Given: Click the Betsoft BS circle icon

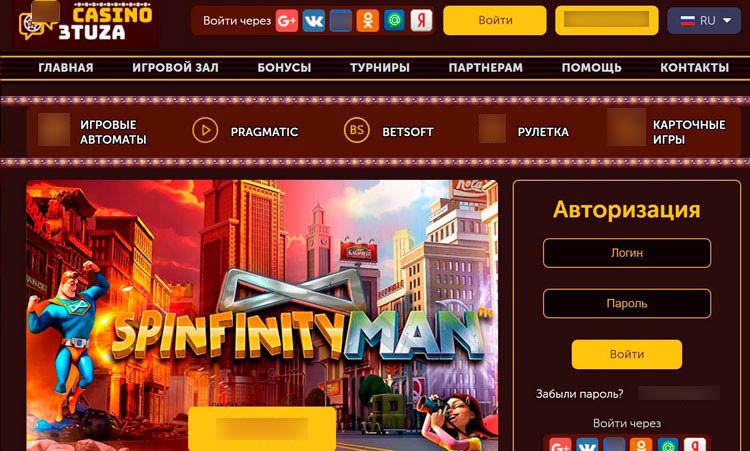Looking at the screenshot, I should 356,130.
